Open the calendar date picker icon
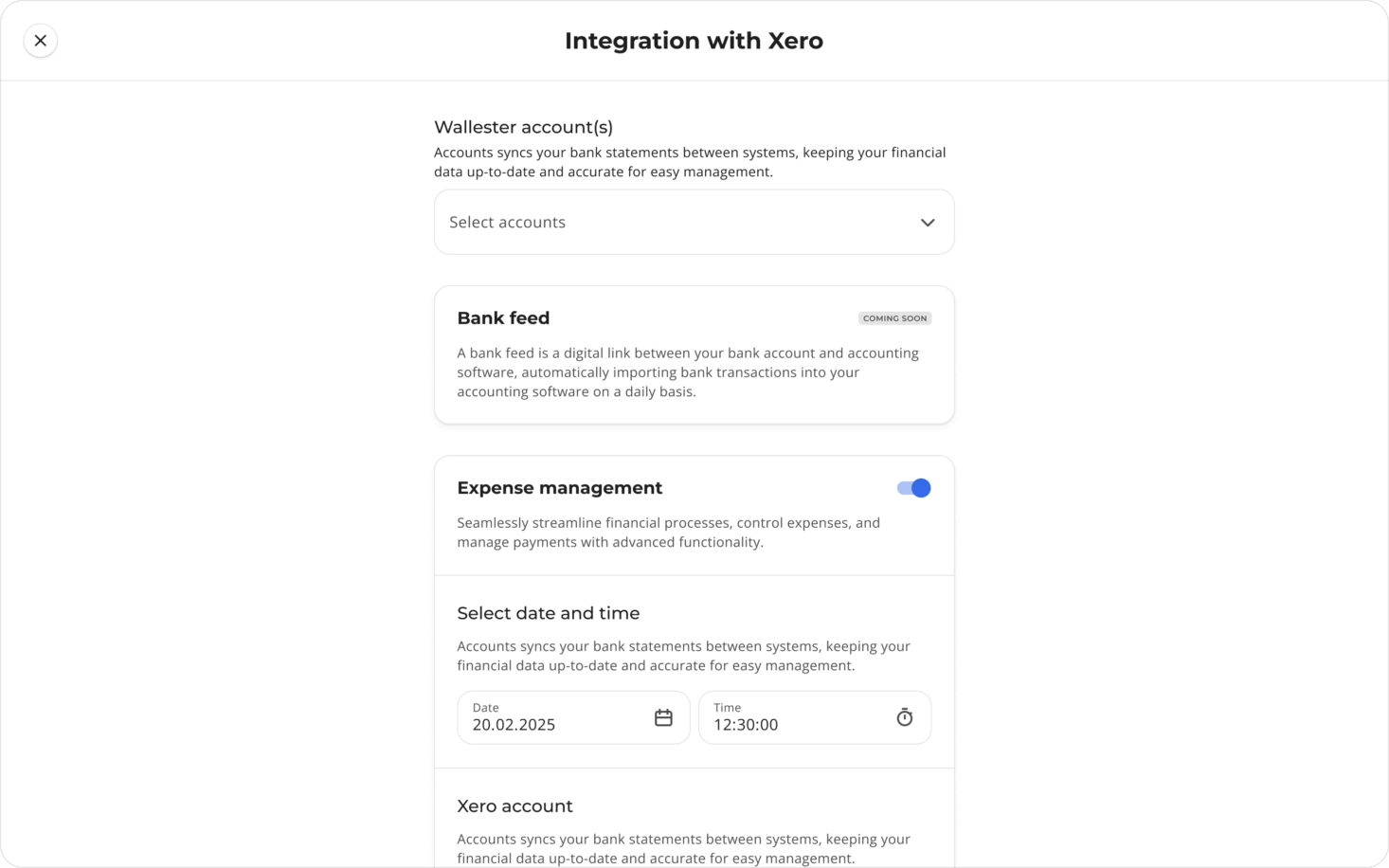Image resolution: width=1389 pixels, height=868 pixels. [663, 718]
